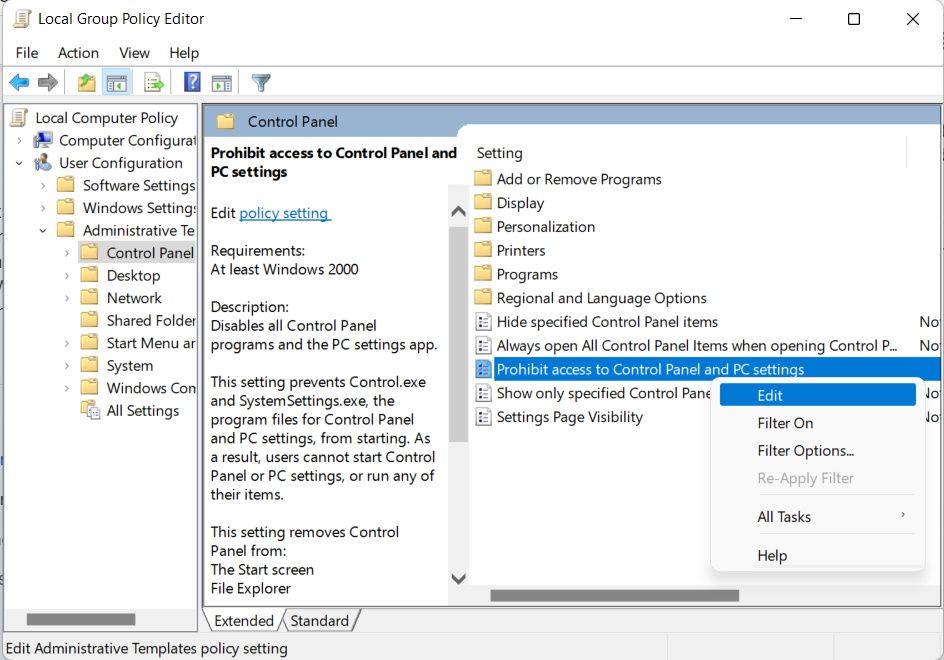Expand the Start Menu tree node
This screenshot has height=660, width=944.
tap(67, 343)
